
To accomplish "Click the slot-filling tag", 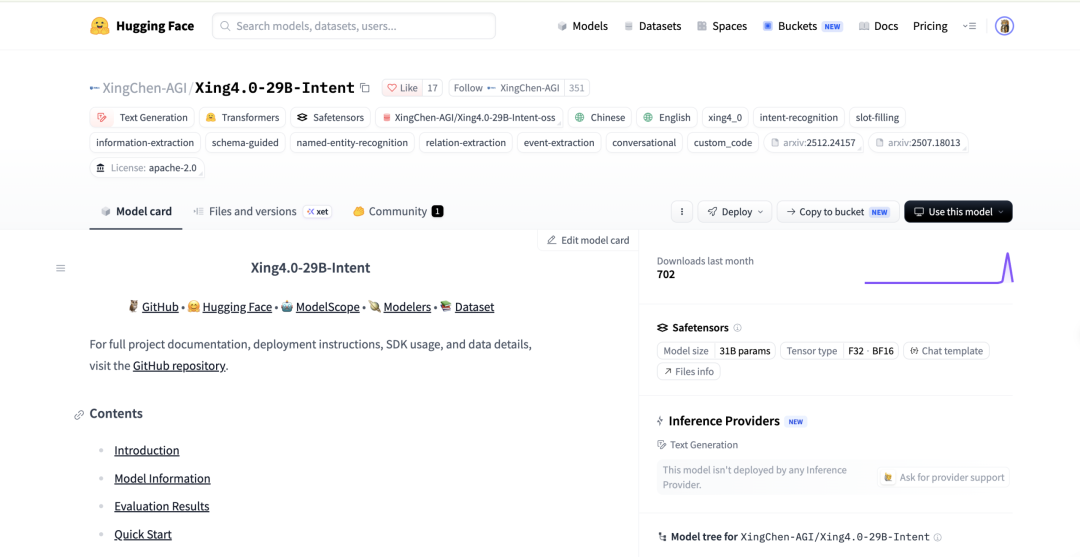I will (x=877, y=117).
